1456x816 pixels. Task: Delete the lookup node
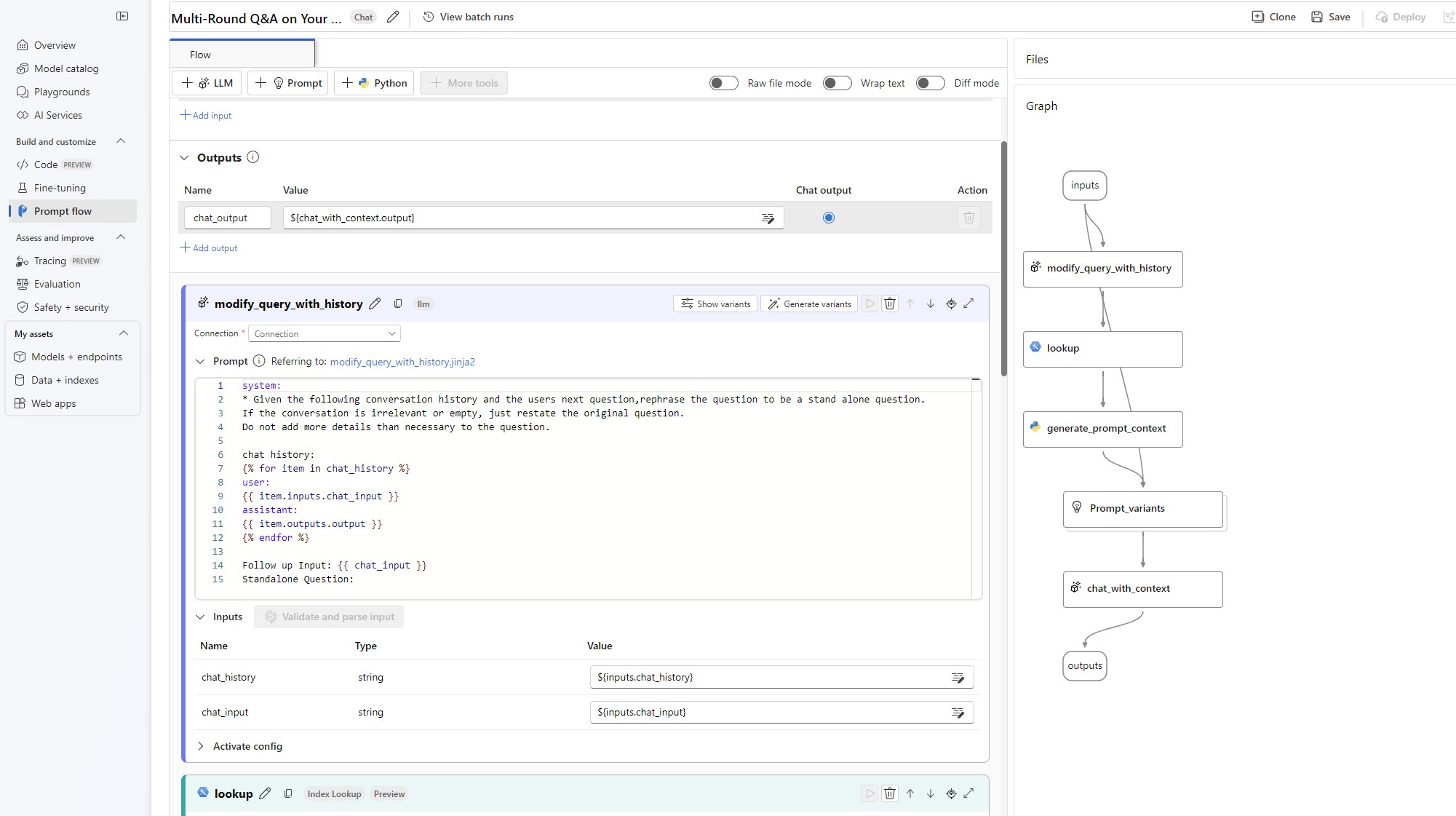pos(890,793)
